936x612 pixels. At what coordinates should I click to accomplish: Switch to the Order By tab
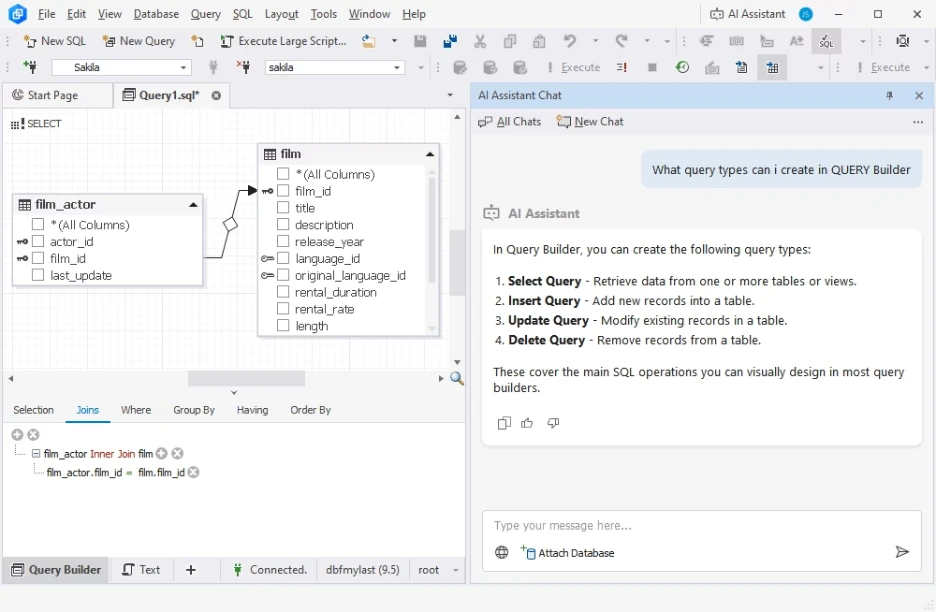point(310,410)
